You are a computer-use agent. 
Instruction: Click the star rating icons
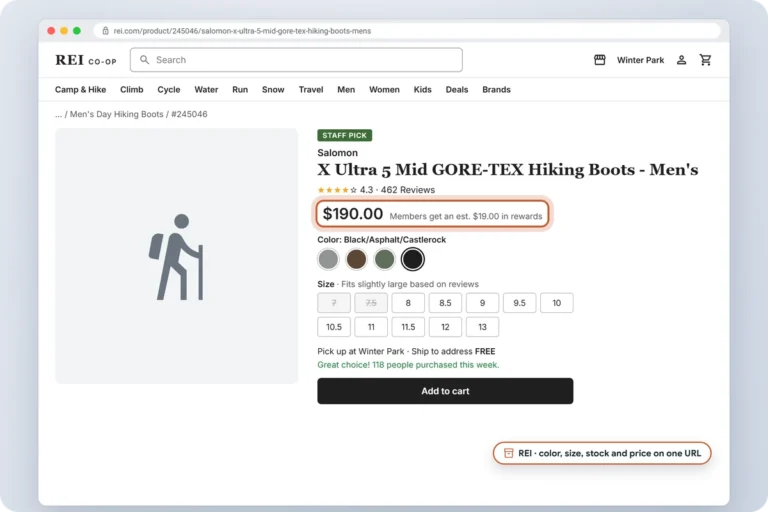tap(337, 190)
